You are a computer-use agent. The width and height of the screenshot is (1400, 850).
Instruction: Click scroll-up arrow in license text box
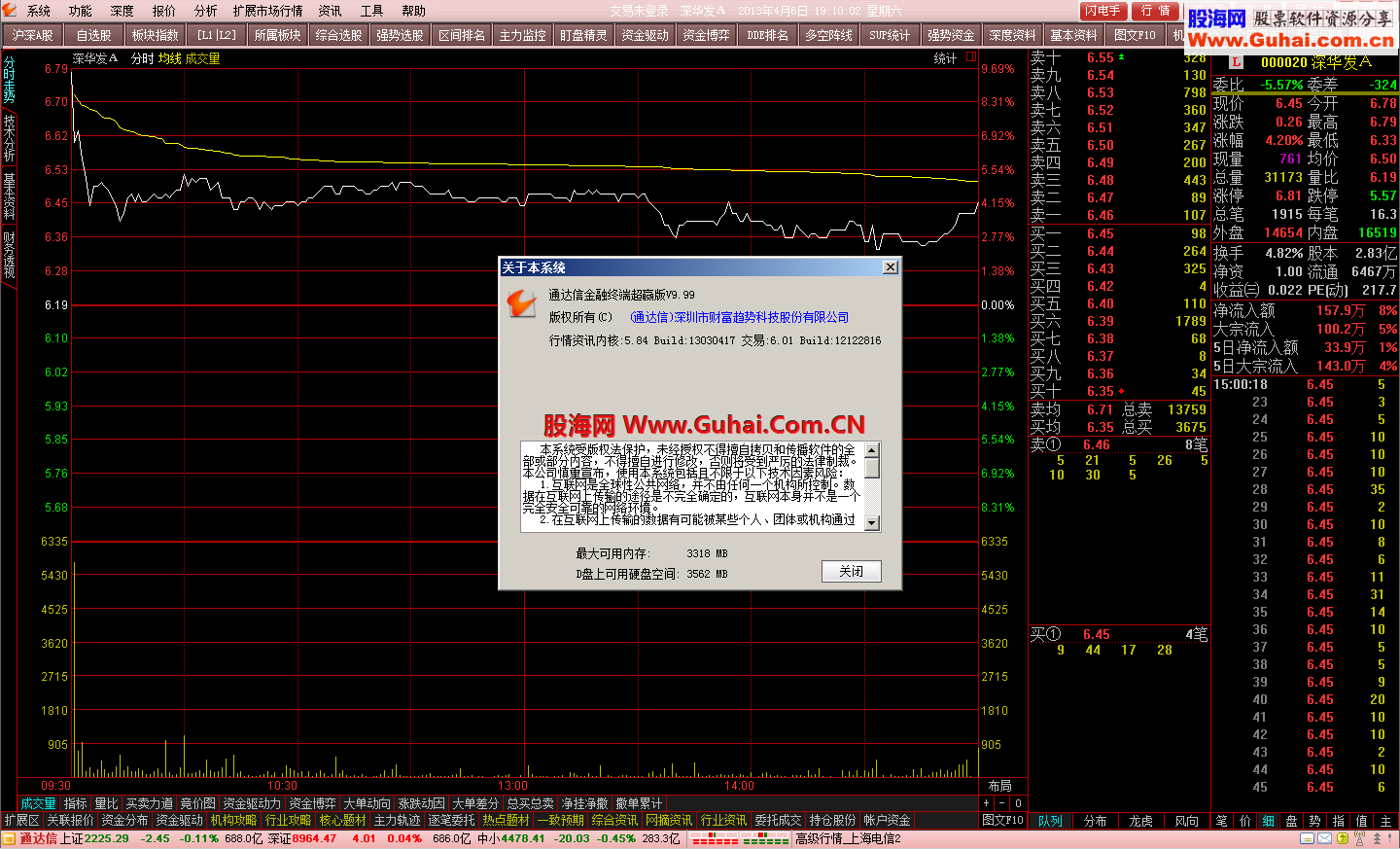[x=872, y=449]
